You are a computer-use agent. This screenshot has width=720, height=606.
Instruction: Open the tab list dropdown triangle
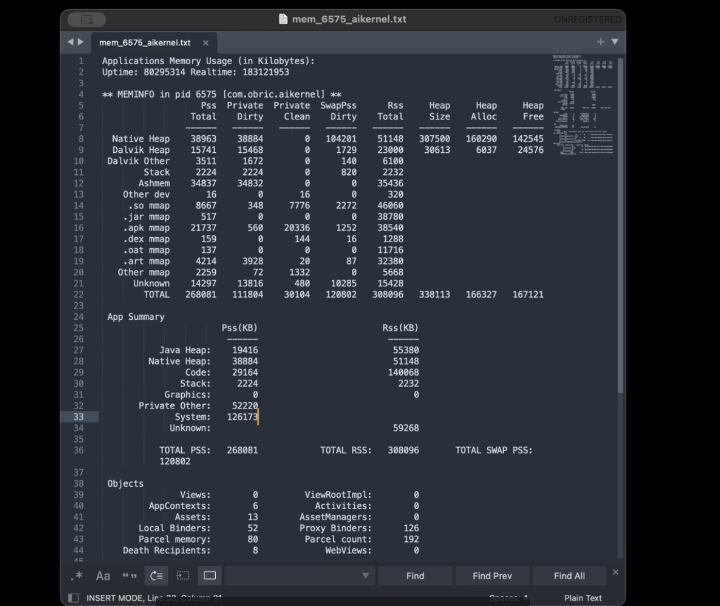[615, 42]
